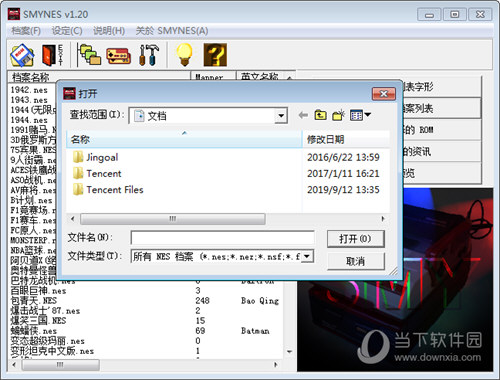Click the open ROM floppy disk icon
This screenshot has width=500, height=380.
22,55
